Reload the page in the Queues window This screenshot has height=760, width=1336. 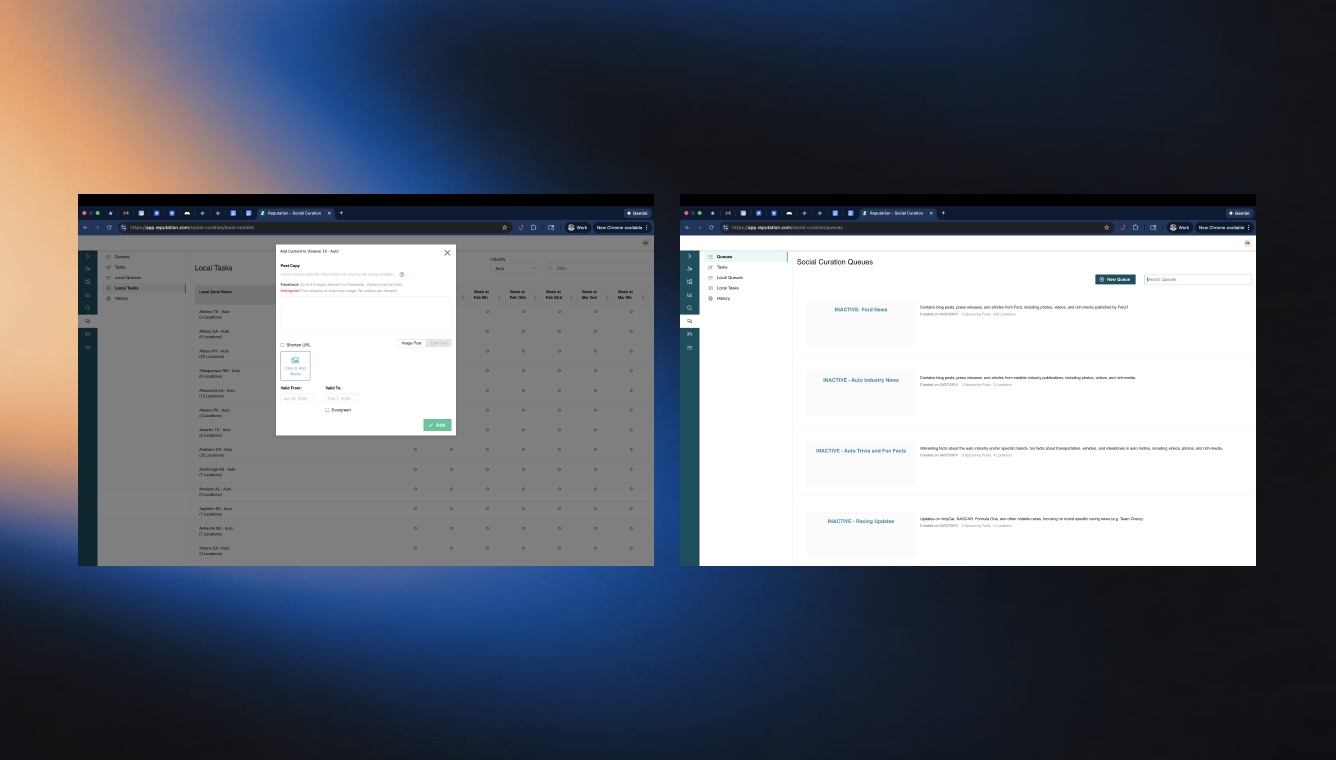point(711,227)
